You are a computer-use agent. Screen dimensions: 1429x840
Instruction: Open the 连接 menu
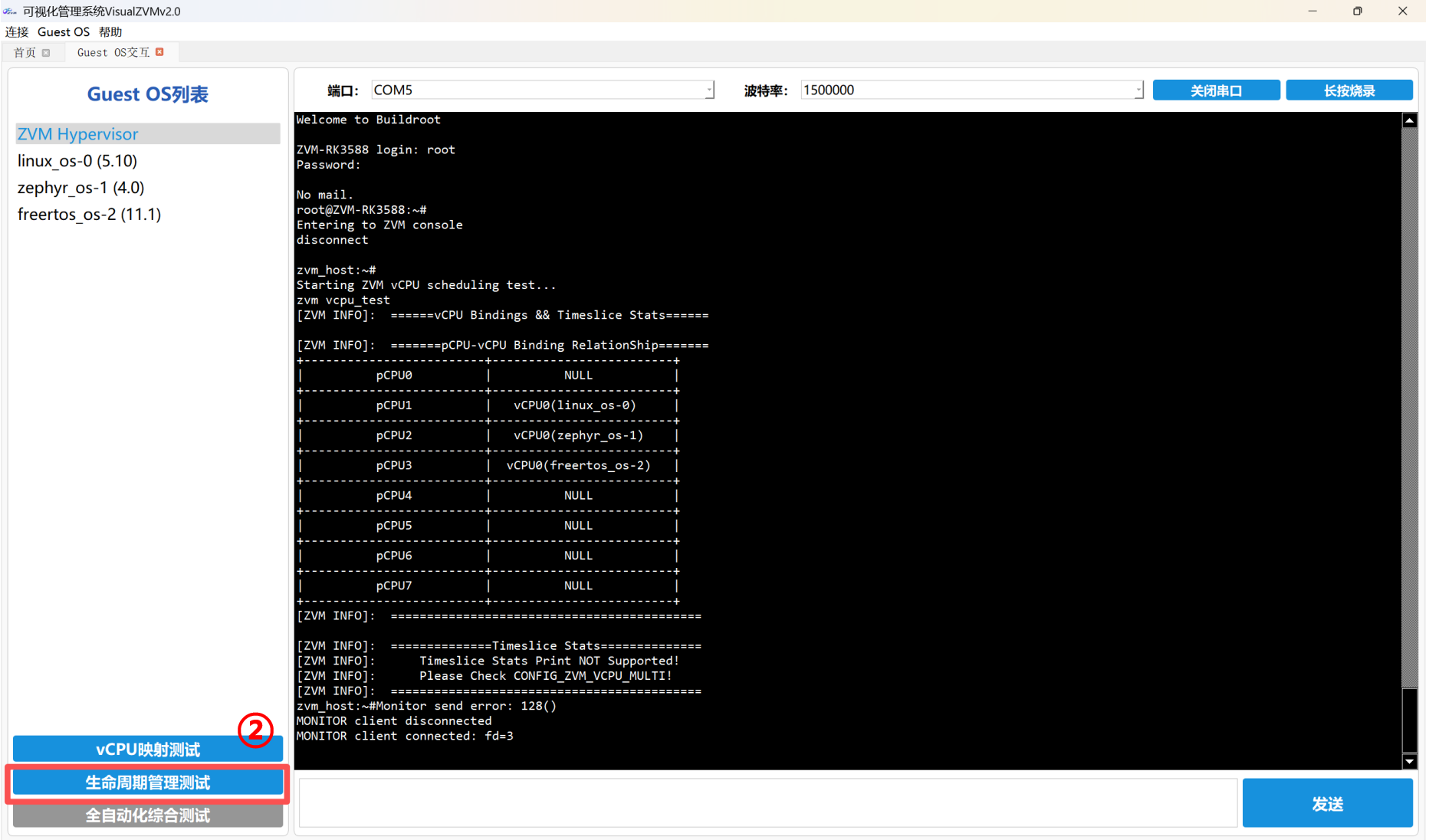[x=17, y=32]
